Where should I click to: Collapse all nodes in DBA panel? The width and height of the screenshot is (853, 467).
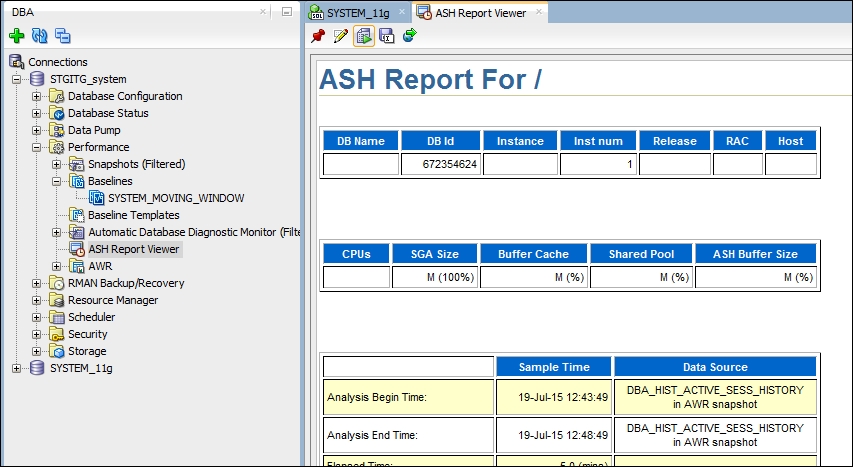(63, 36)
